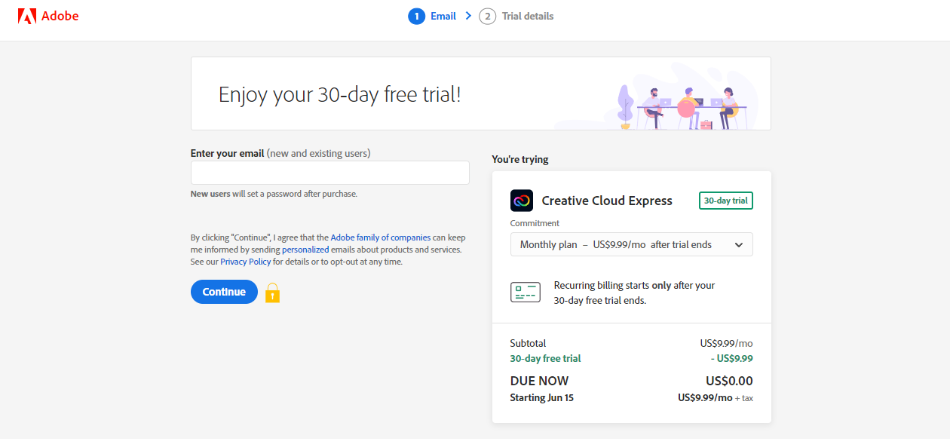Click the "Starting Jun 15" text
The width and height of the screenshot is (950, 439).
click(542, 398)
